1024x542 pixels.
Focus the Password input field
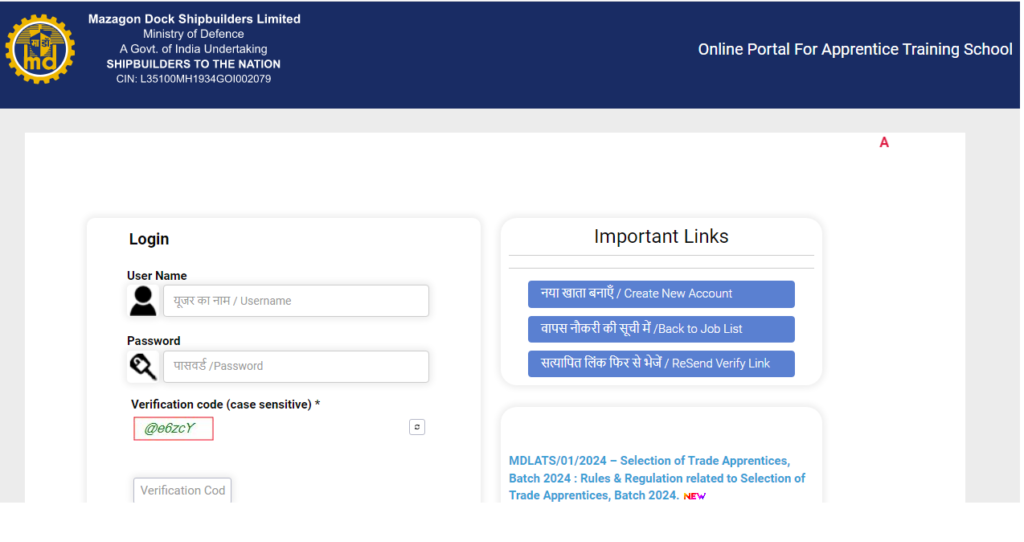click(296, 366)
